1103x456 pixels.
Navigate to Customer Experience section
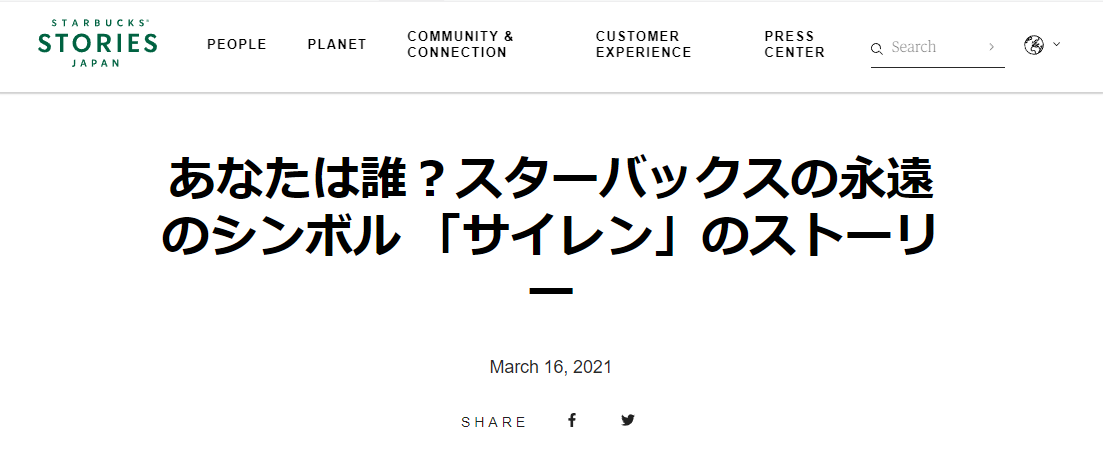tap(643, 44)
